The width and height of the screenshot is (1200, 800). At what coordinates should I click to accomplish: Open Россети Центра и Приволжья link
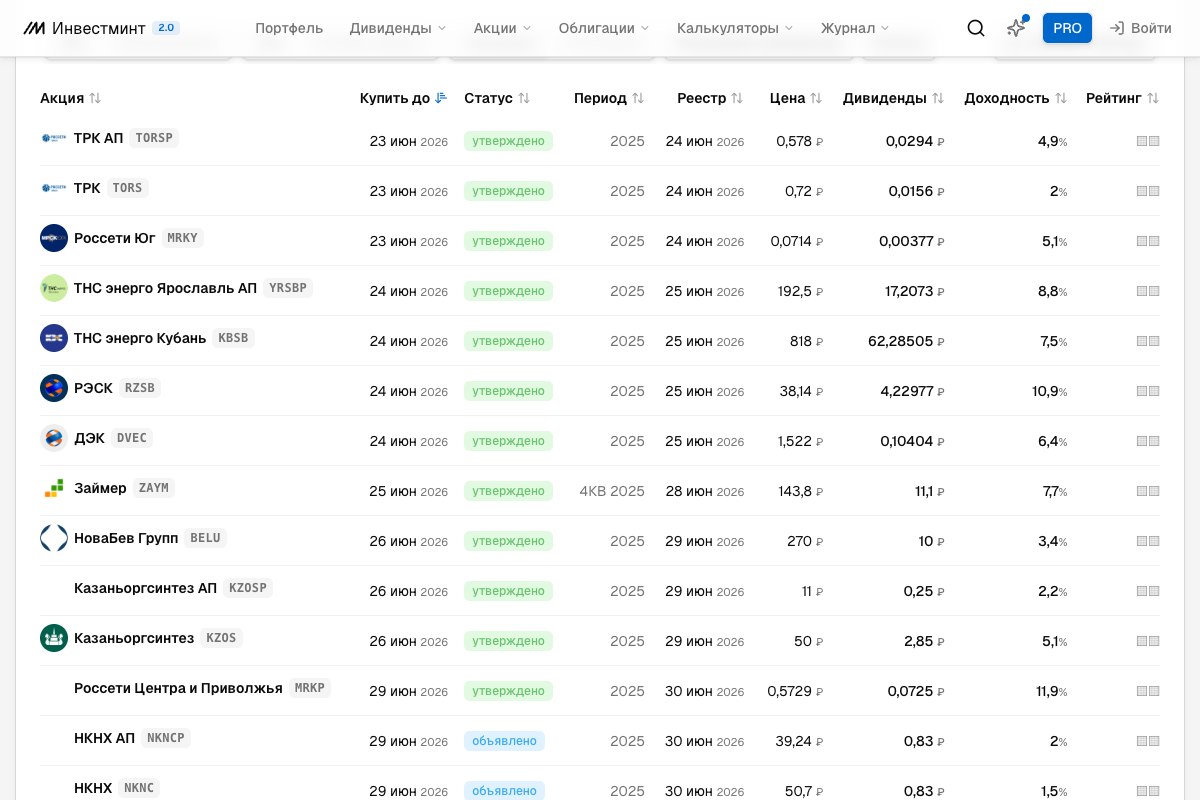coord(178,688)
